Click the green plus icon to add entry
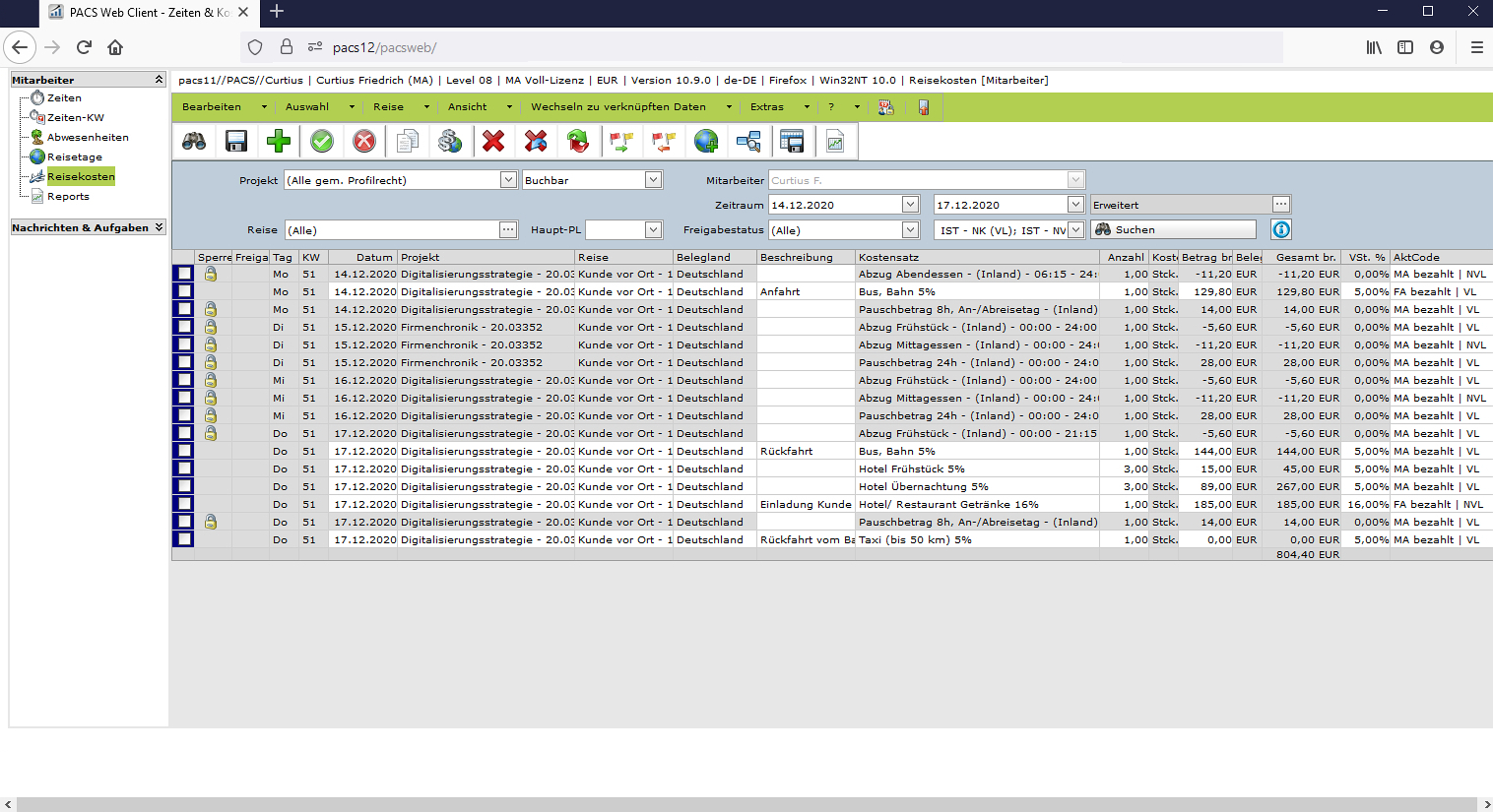The image size is (1493, 812). click(278, 141)
